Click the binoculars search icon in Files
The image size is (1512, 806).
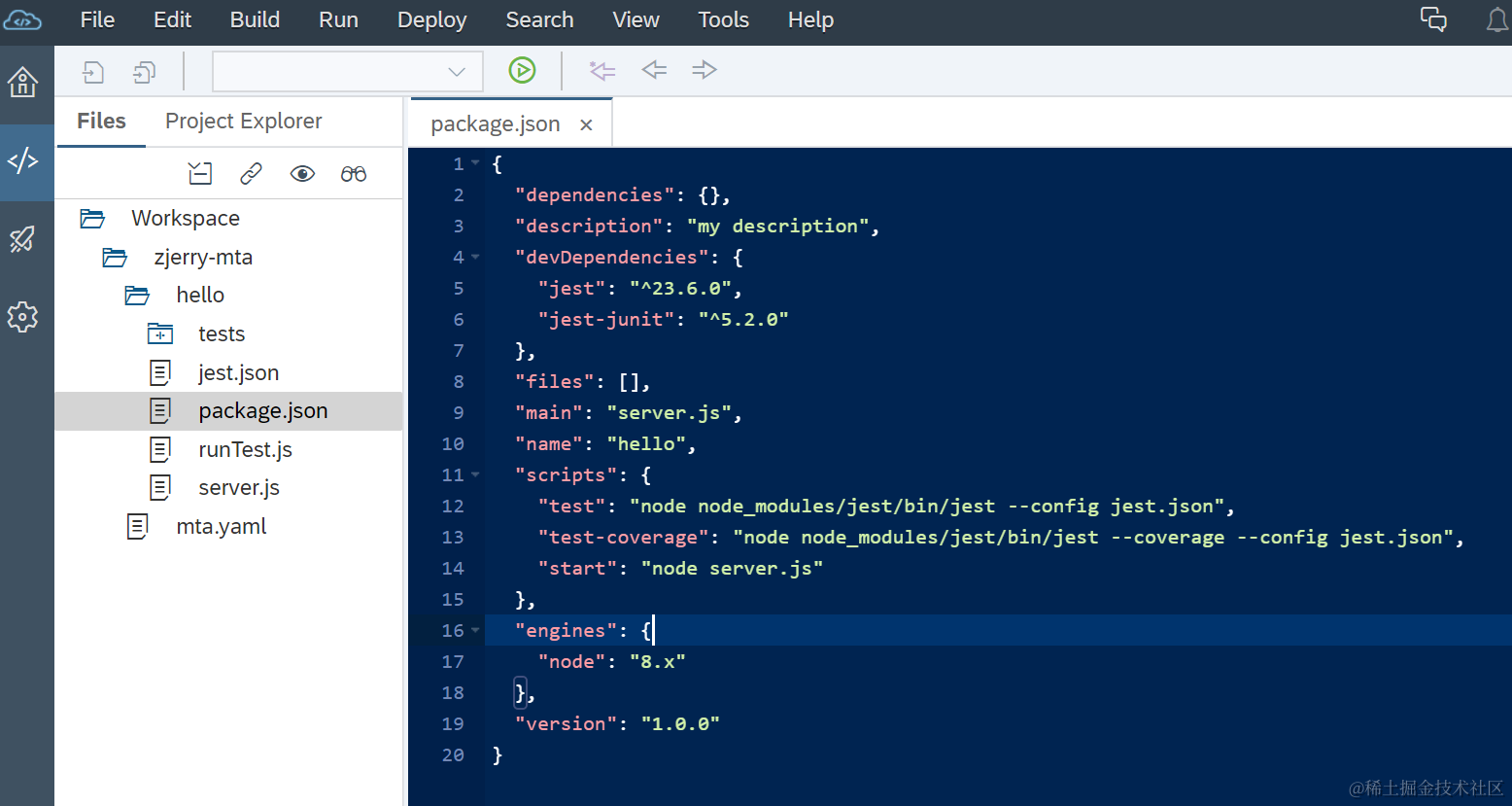354,174
